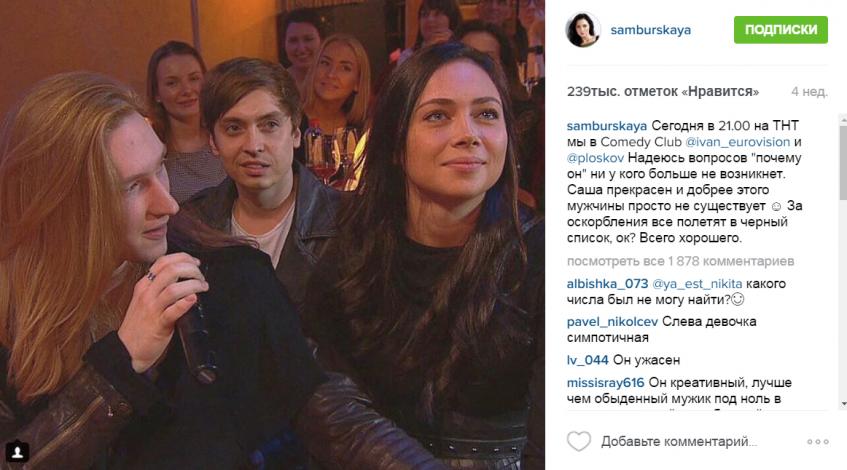Screen dimensions: 847x470
Task: Open the @ya_est_nikita mention
Action: pos(697,284)
